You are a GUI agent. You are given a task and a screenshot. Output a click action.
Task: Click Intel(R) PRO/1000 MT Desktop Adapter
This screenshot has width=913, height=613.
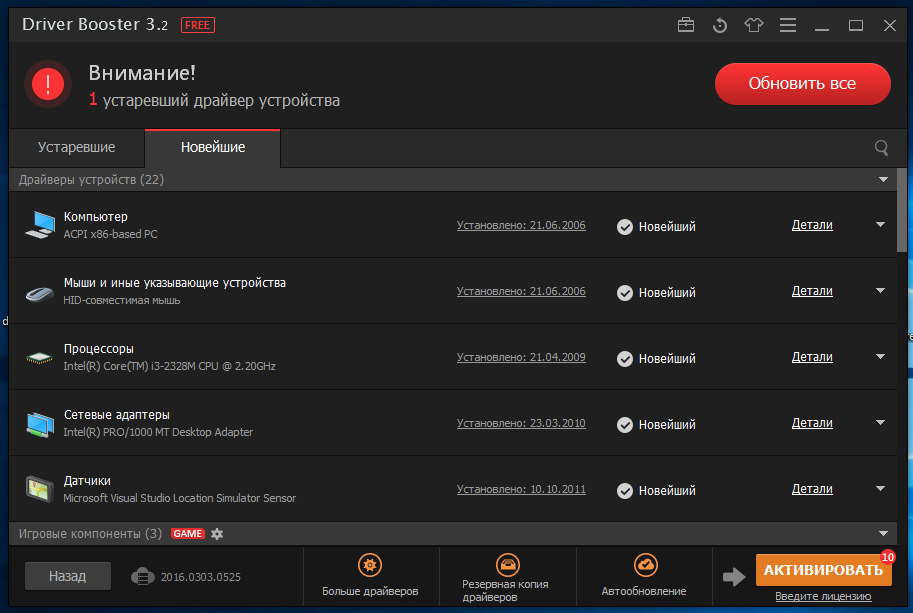tap(158, 433)
